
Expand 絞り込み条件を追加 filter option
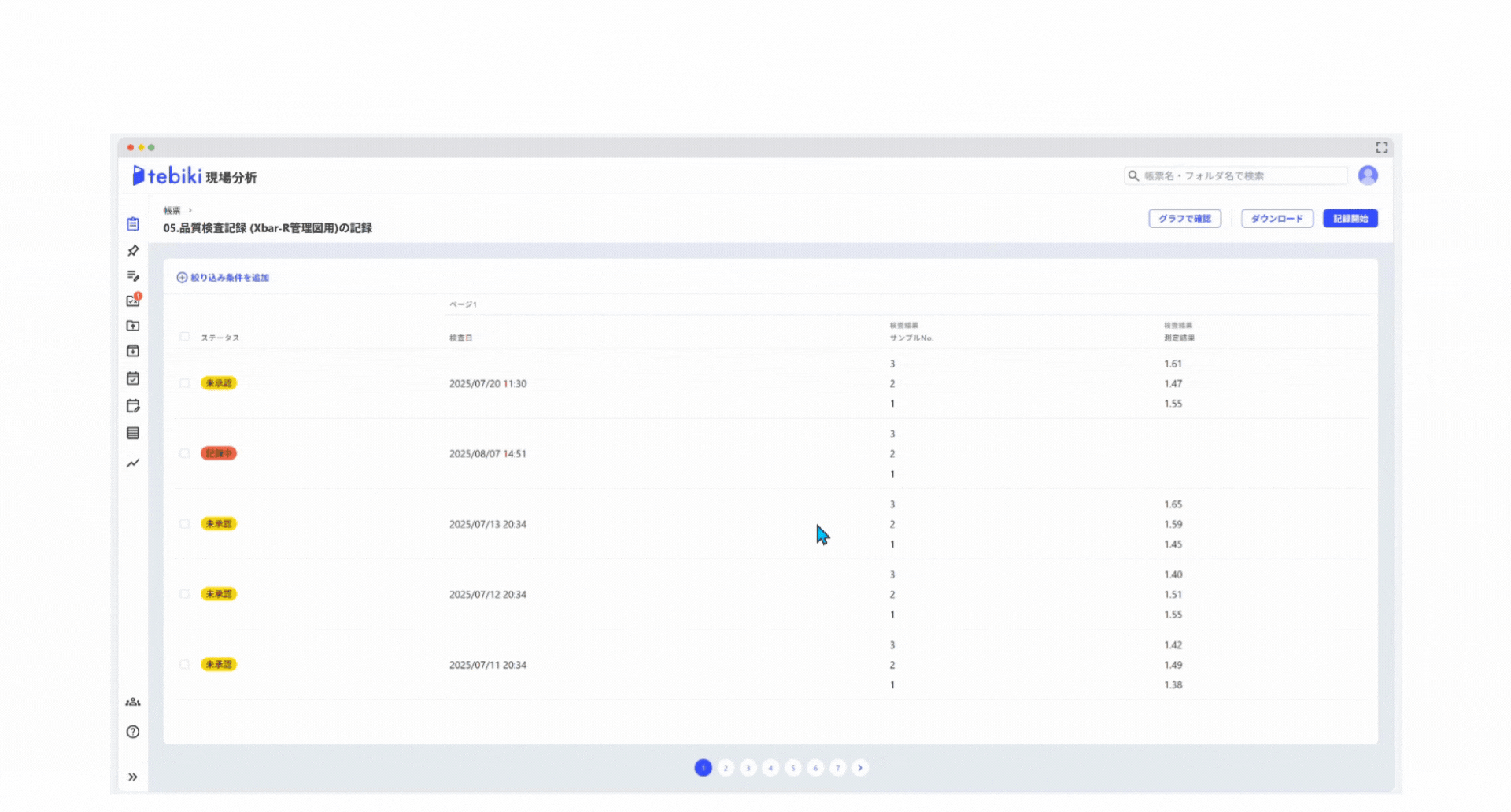tap(223, 278)
